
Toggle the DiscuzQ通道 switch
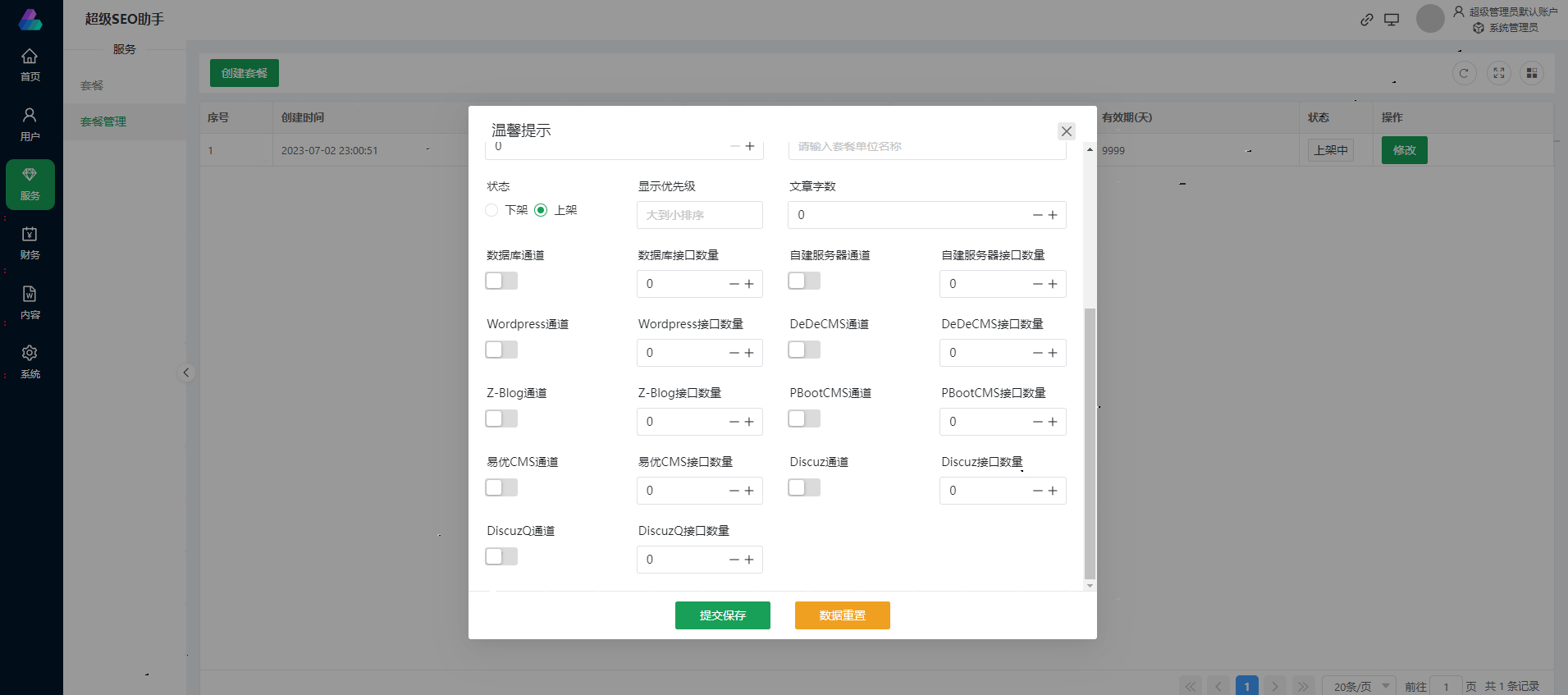click(501, 556)
